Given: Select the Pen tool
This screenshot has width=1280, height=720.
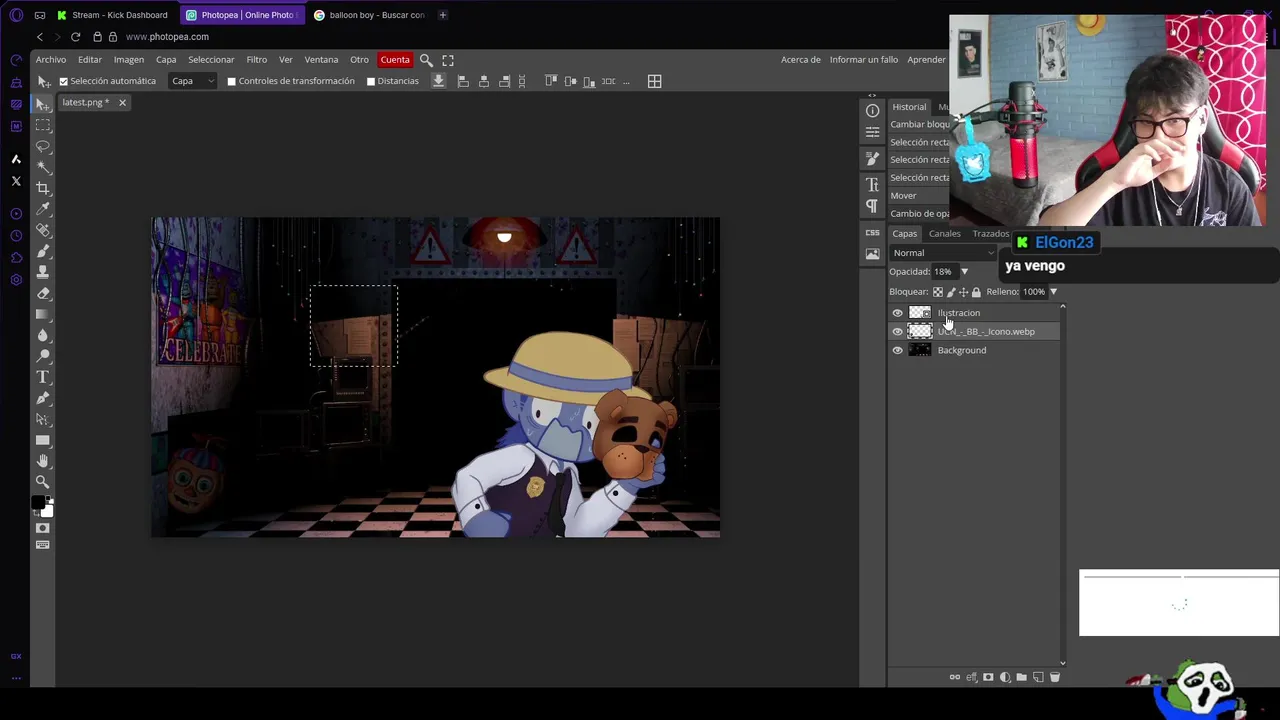Looking at the screenshot, I should pos(43,398).
